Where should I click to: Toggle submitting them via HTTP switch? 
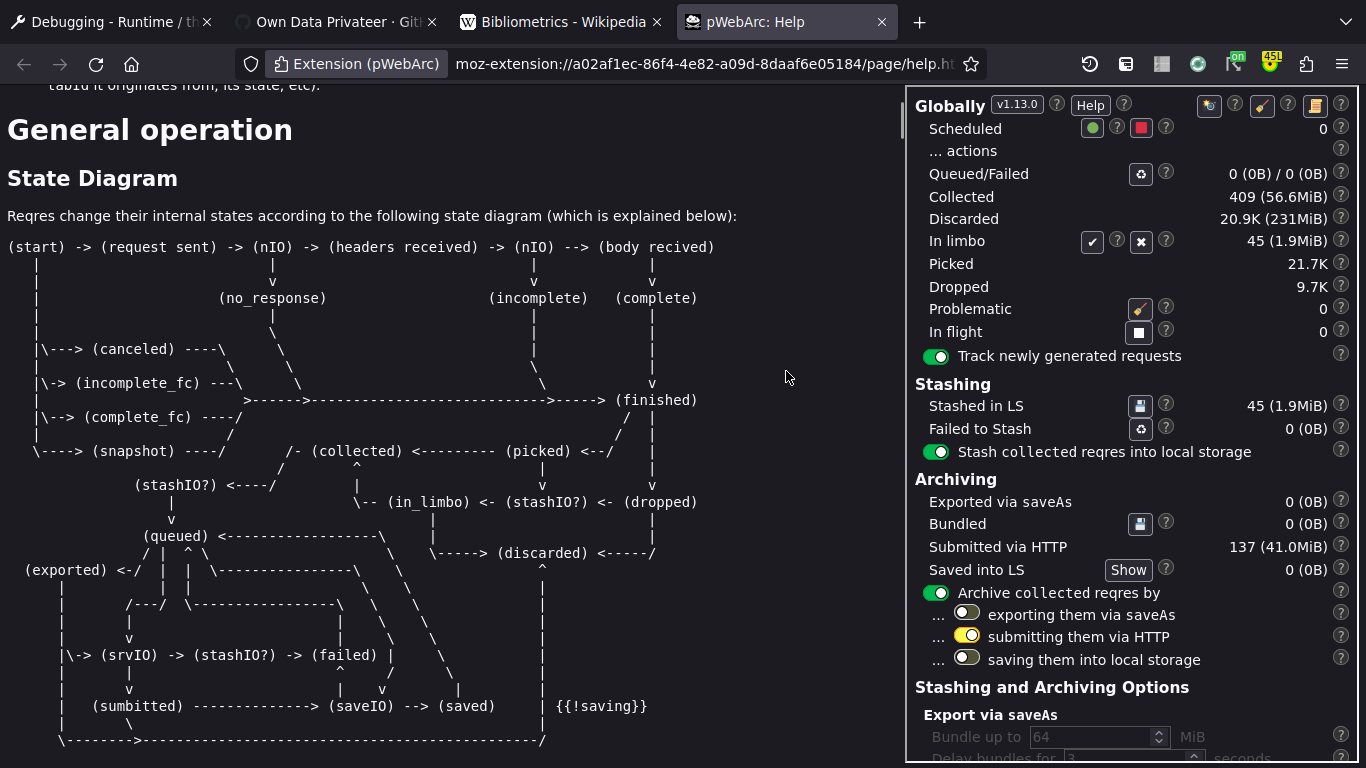point(966,636)
